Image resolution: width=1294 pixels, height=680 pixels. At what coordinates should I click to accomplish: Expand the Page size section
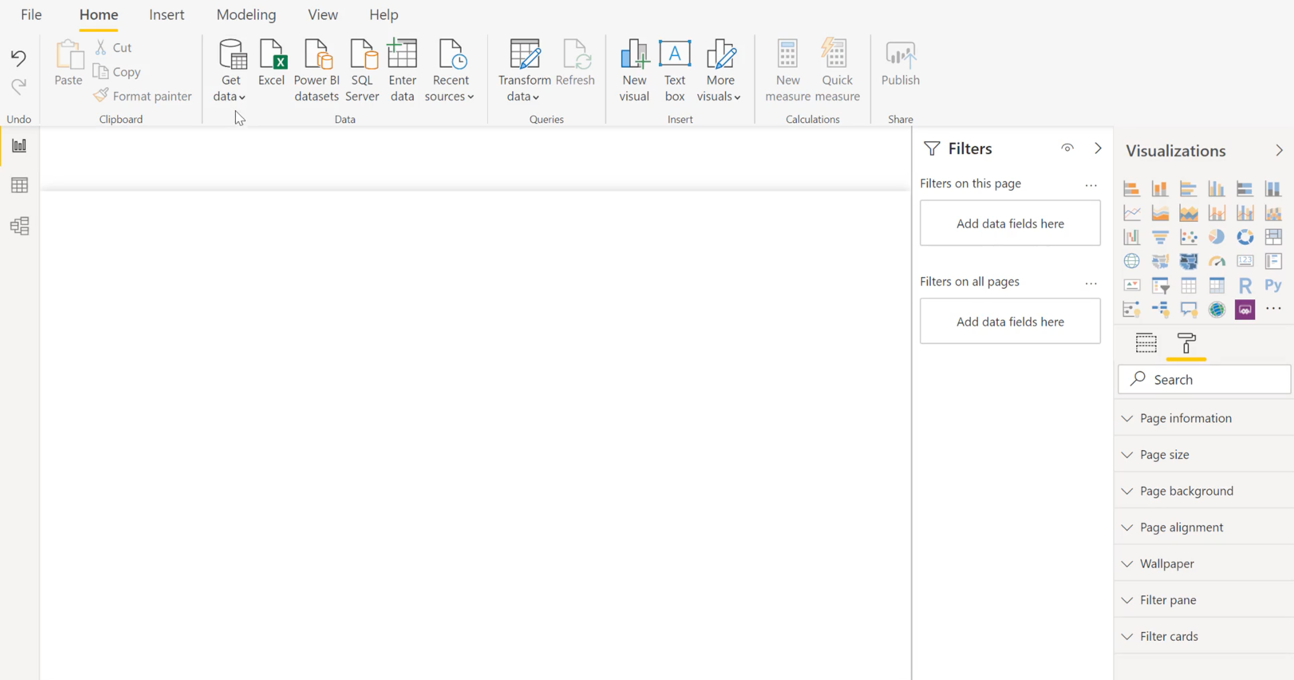pos(1204,454)
